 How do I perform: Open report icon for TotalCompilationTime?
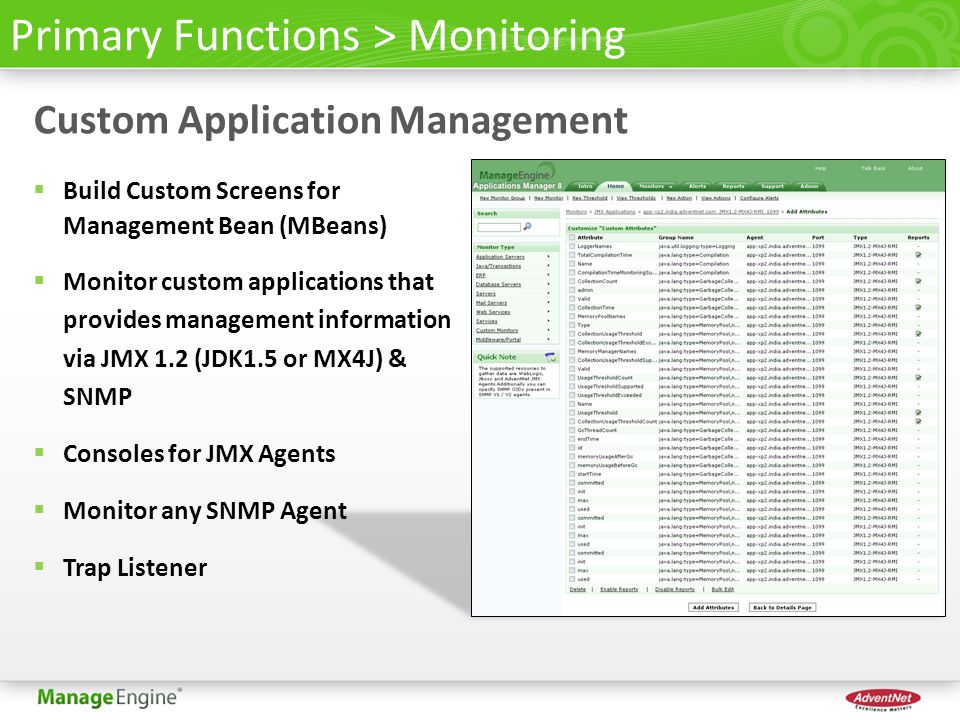tap(918, 255)
